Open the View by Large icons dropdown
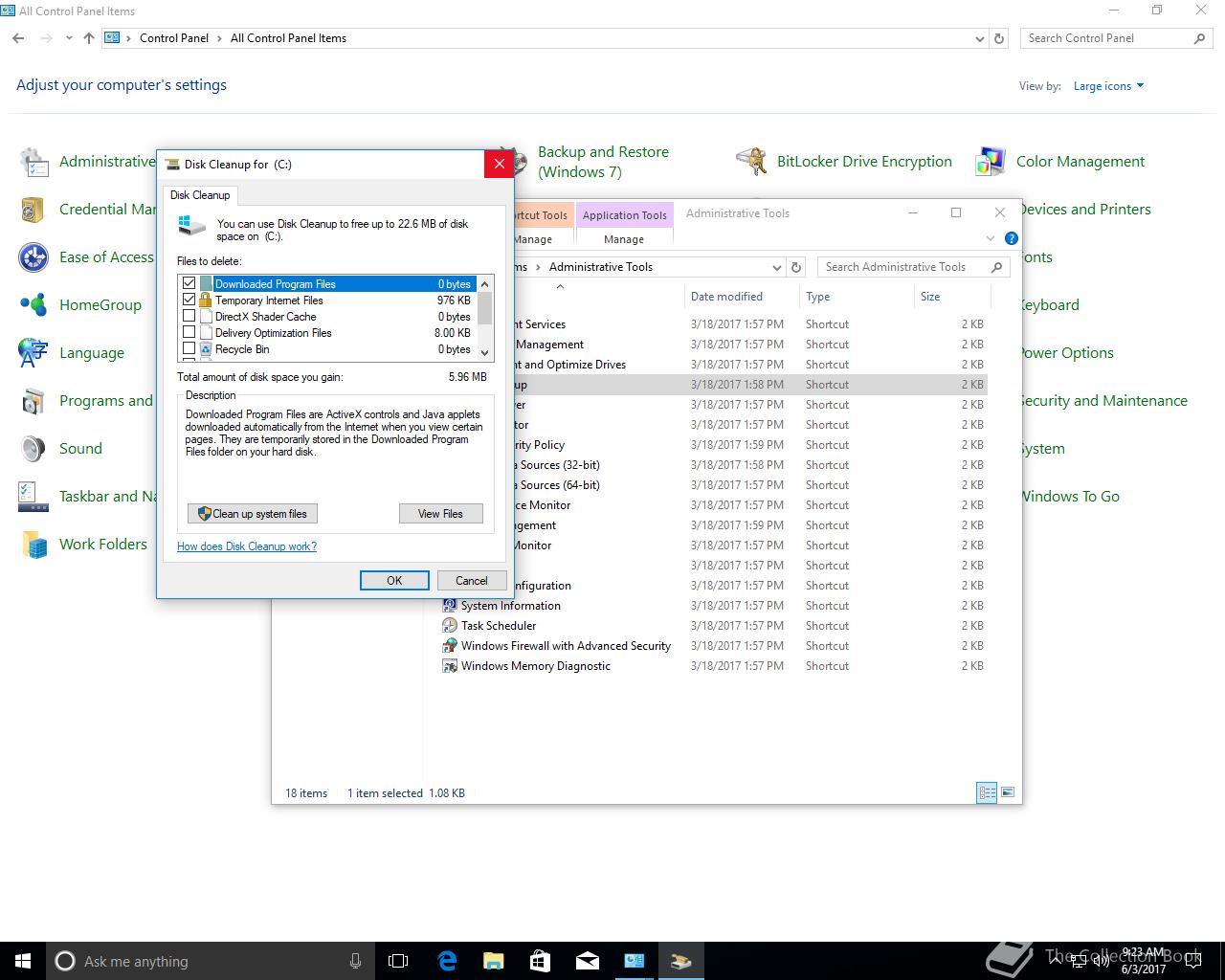Image resolution: width=1225 pixels, height=980 pixels. 1108,86
